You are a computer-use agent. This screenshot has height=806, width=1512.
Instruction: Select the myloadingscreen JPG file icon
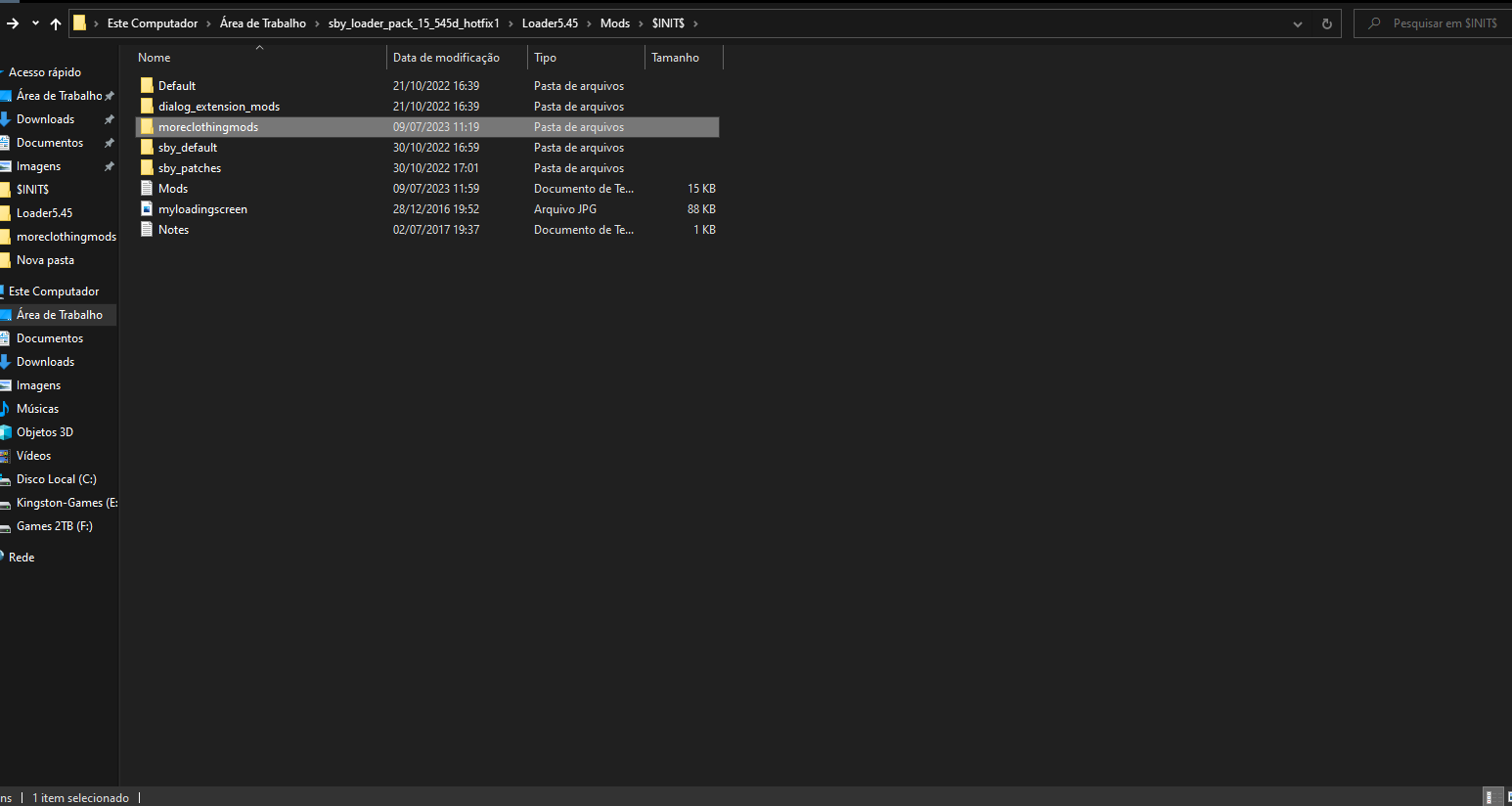pyautogui.click(x=147, y=209)
